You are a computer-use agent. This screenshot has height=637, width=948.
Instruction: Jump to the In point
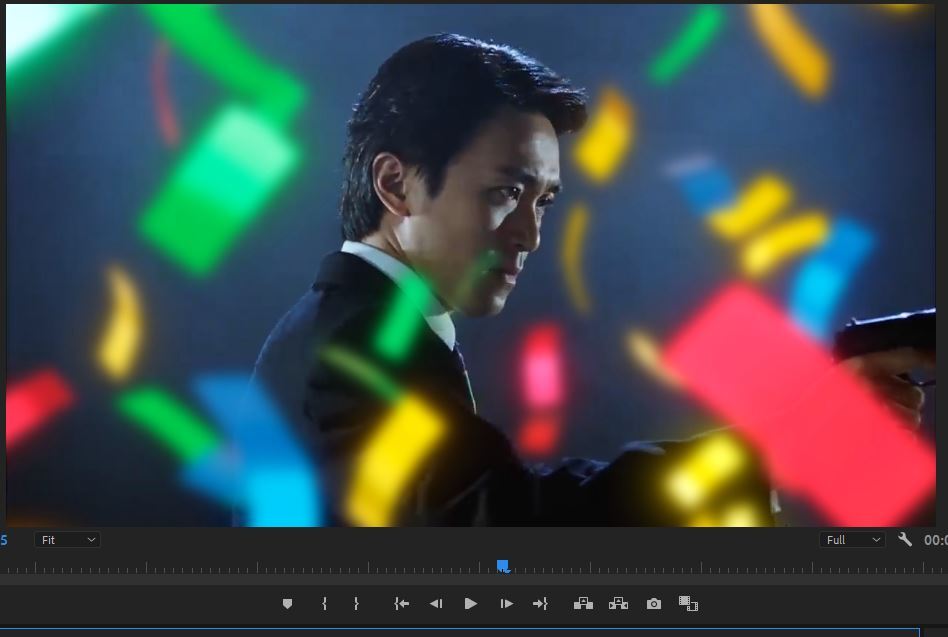click(401, 603)
